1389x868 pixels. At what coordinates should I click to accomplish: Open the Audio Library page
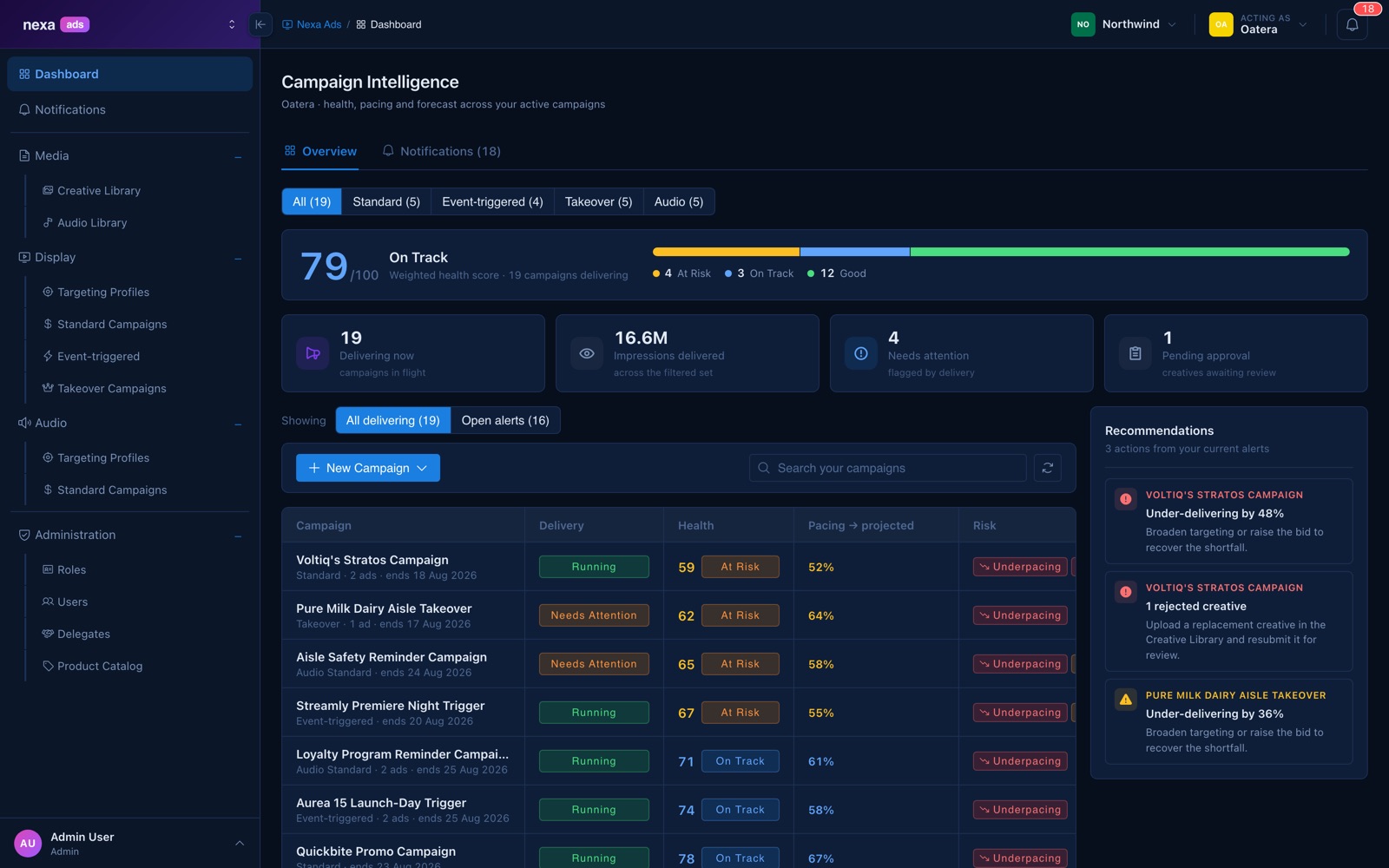pos(91,222)
